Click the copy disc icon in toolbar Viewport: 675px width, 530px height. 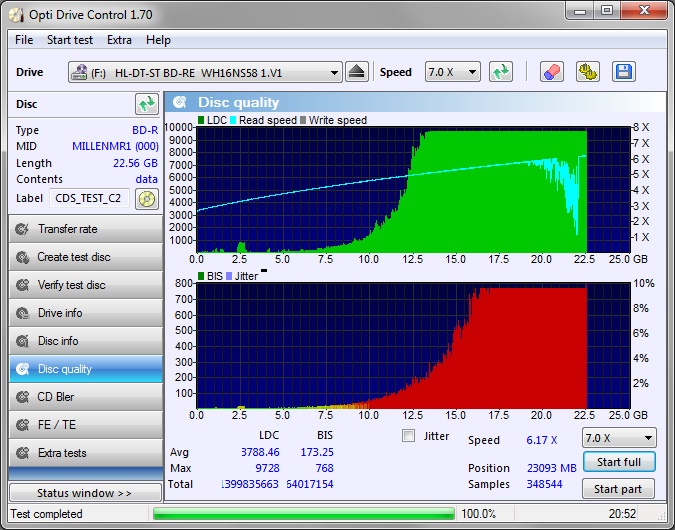(587, 72)
